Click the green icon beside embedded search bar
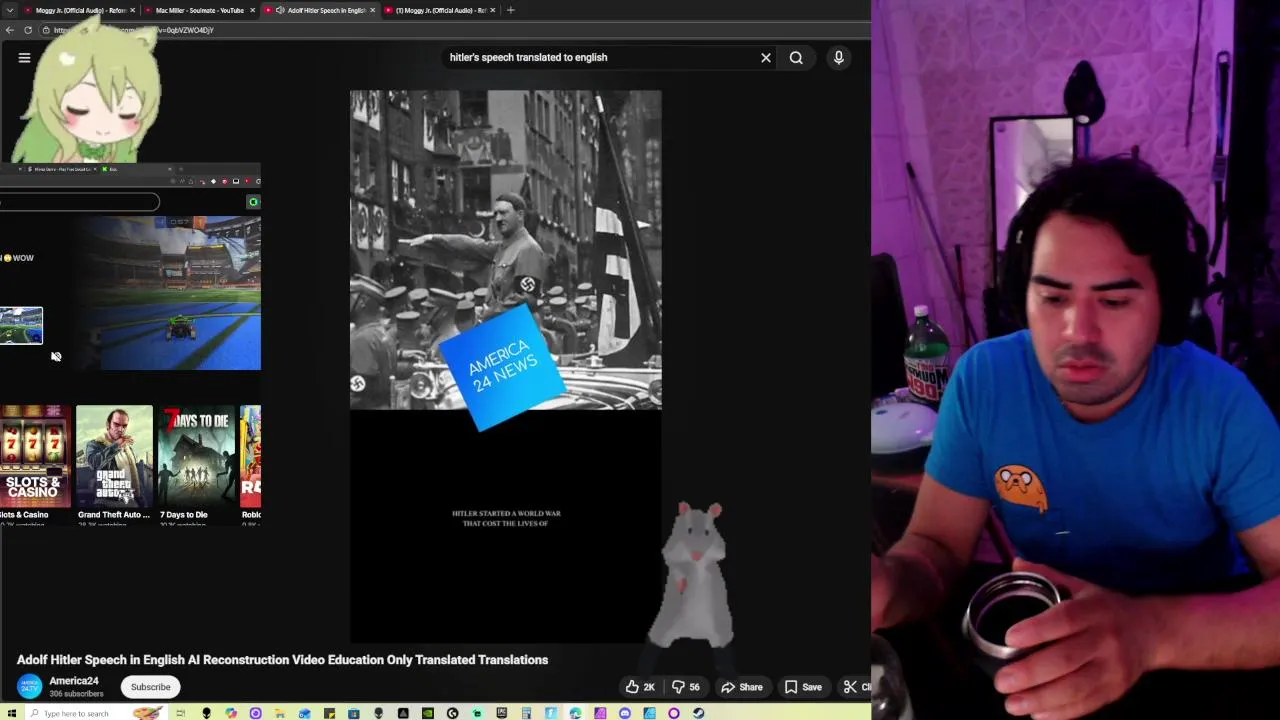1280x720 pixels. (x=253, y=202)
